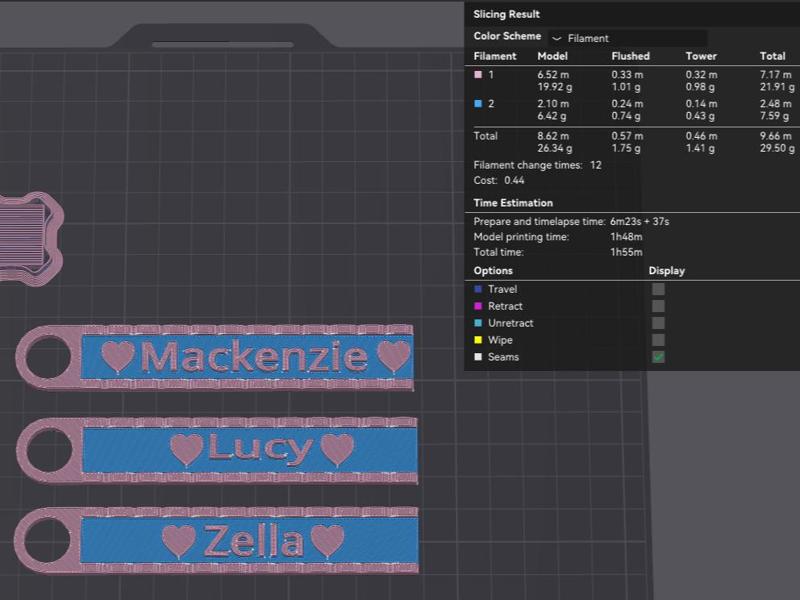Screen dimensions: 800x600
Task: Click the magenta Retract color indicator
Action: click(x=477, y=306)
